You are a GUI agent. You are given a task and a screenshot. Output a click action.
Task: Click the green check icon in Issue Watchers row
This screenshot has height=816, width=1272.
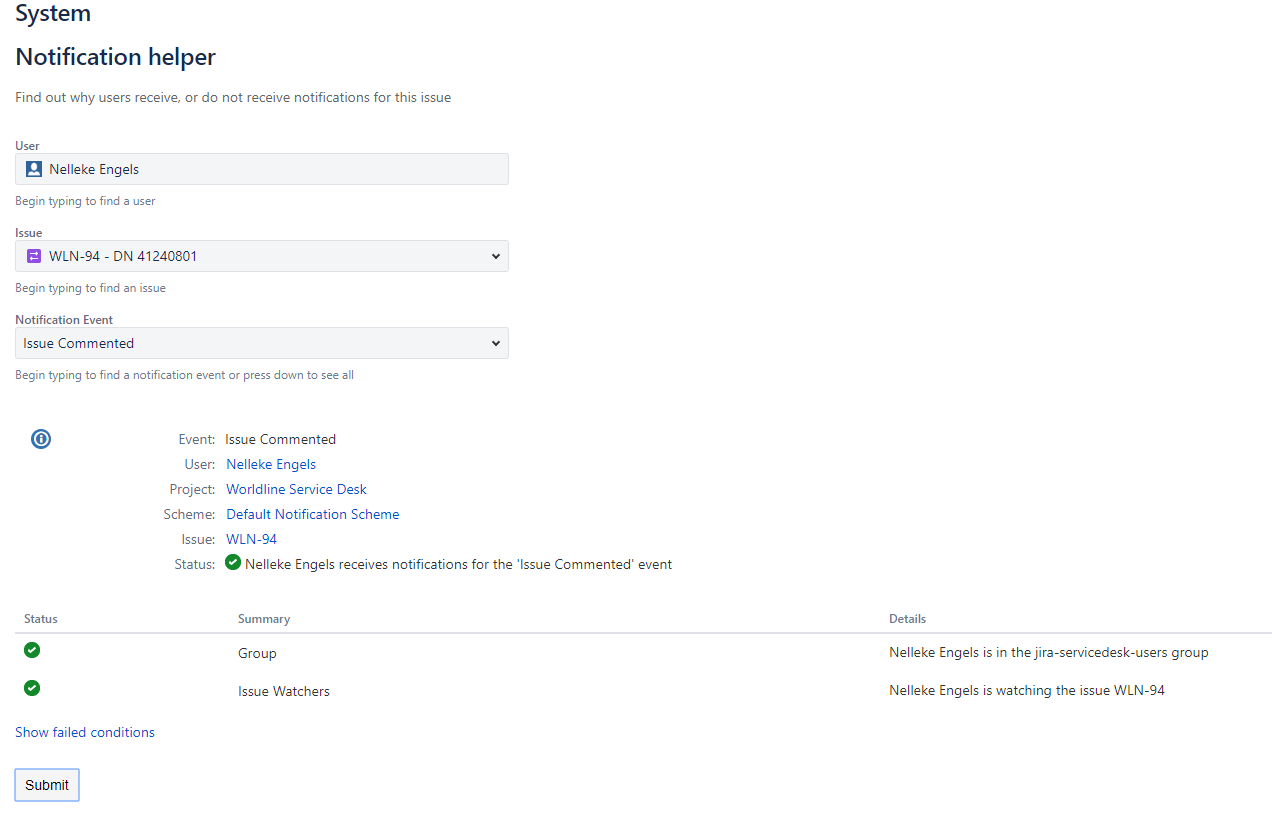click(x=32, y=688)
